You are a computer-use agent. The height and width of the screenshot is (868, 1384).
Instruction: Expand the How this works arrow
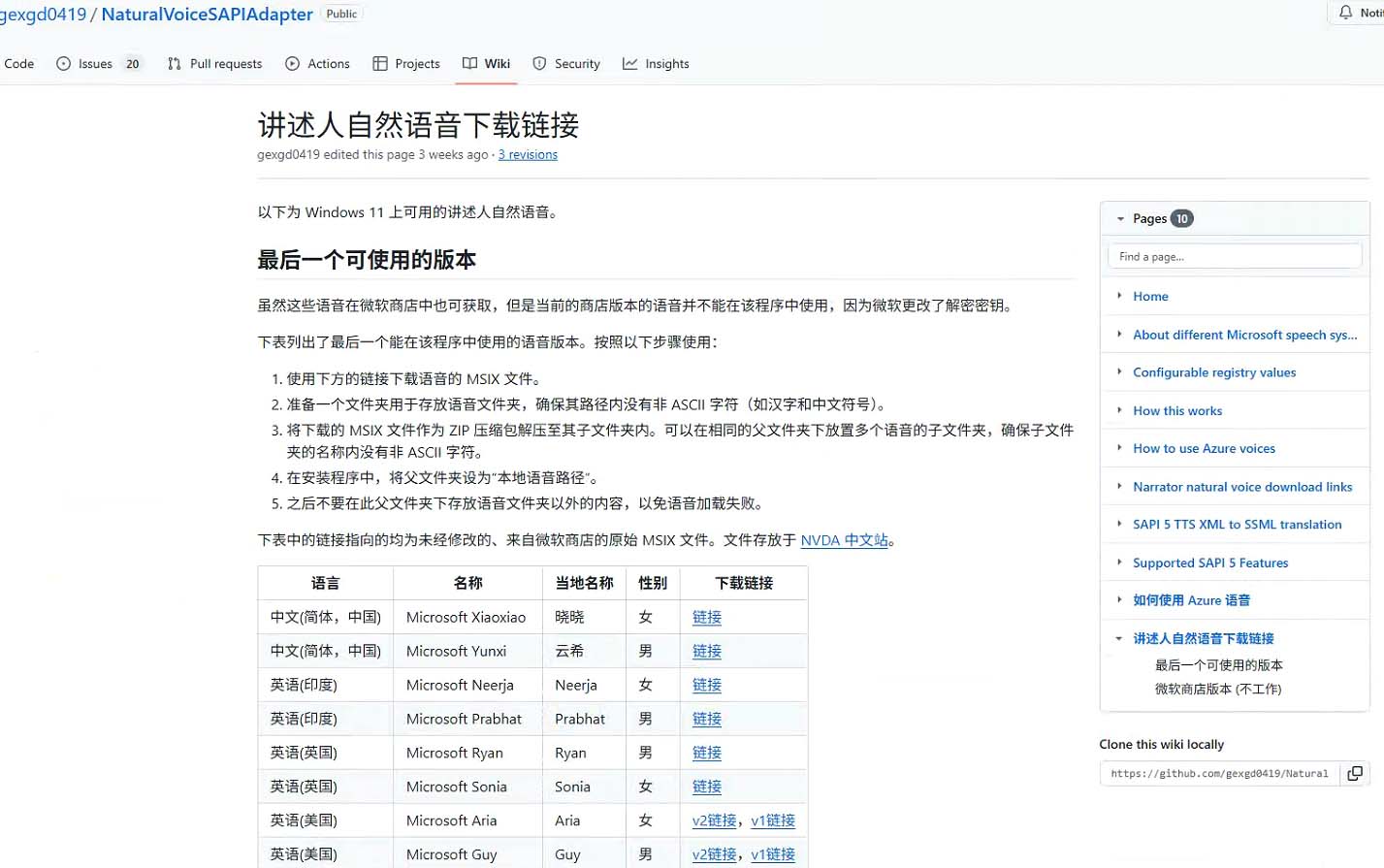pos(1119,410)
